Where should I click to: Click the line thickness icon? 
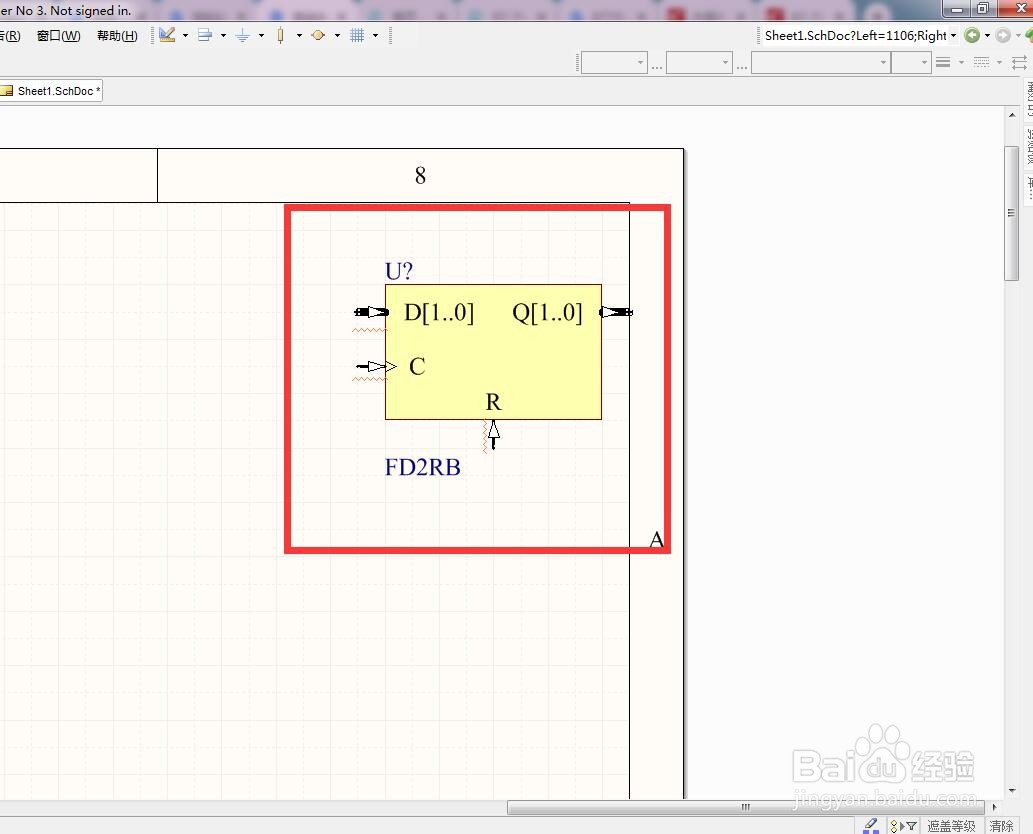(x=943, y=63)
